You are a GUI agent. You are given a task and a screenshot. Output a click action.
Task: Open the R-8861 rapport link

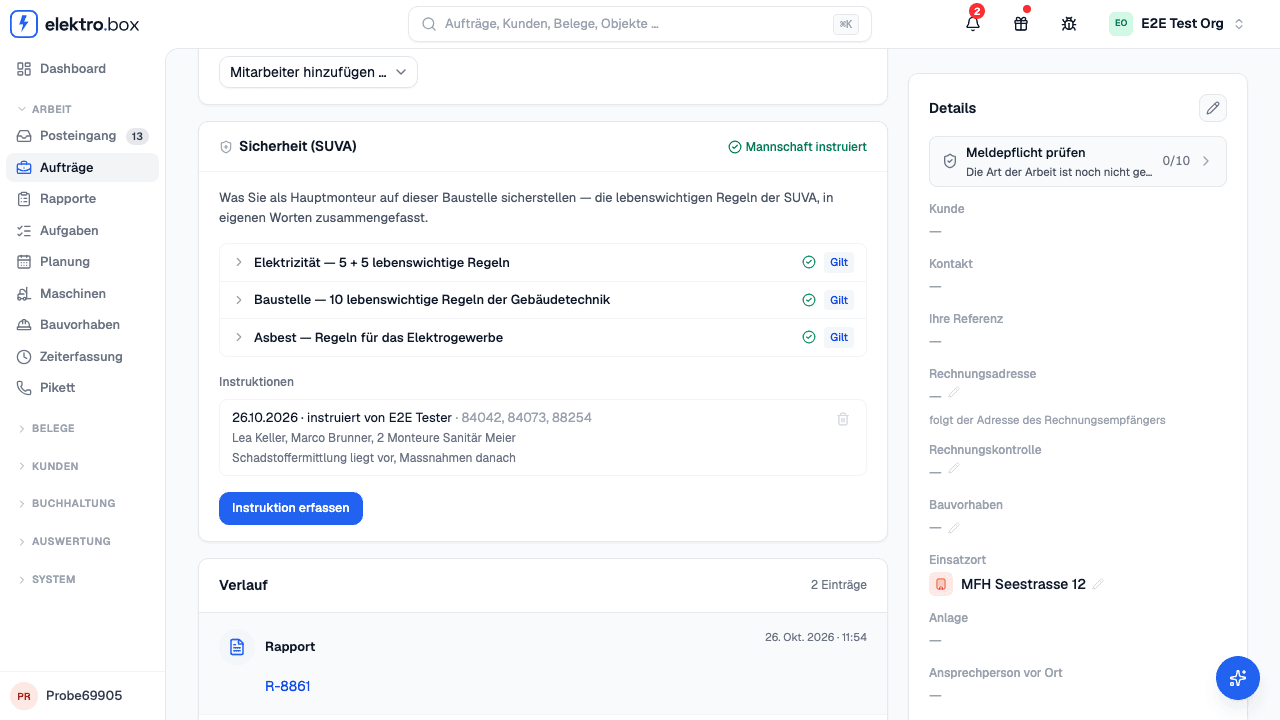[x=288, y=686]
